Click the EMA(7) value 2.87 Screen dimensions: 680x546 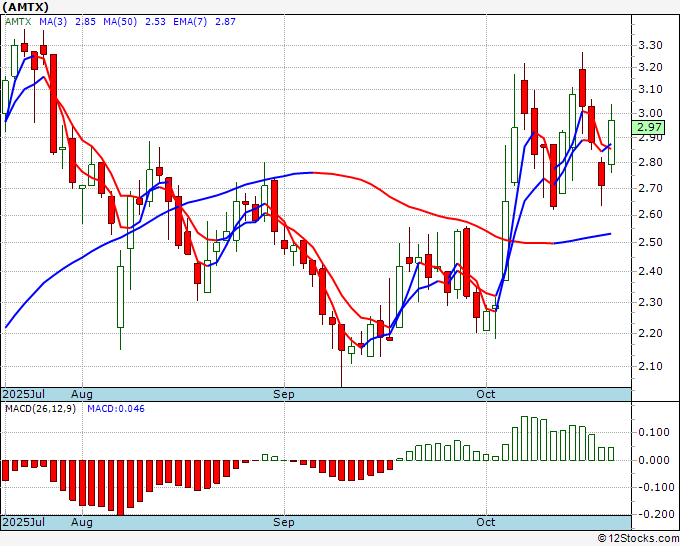226,22
